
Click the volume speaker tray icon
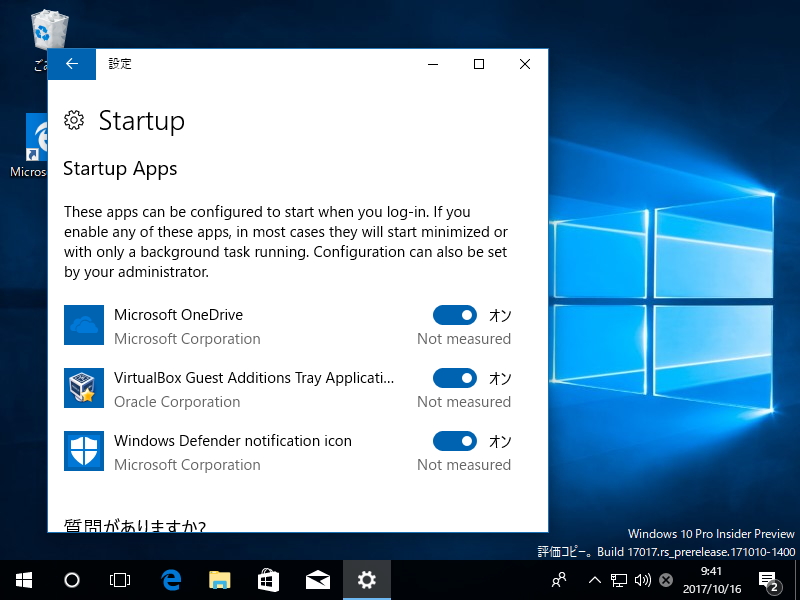643,580
